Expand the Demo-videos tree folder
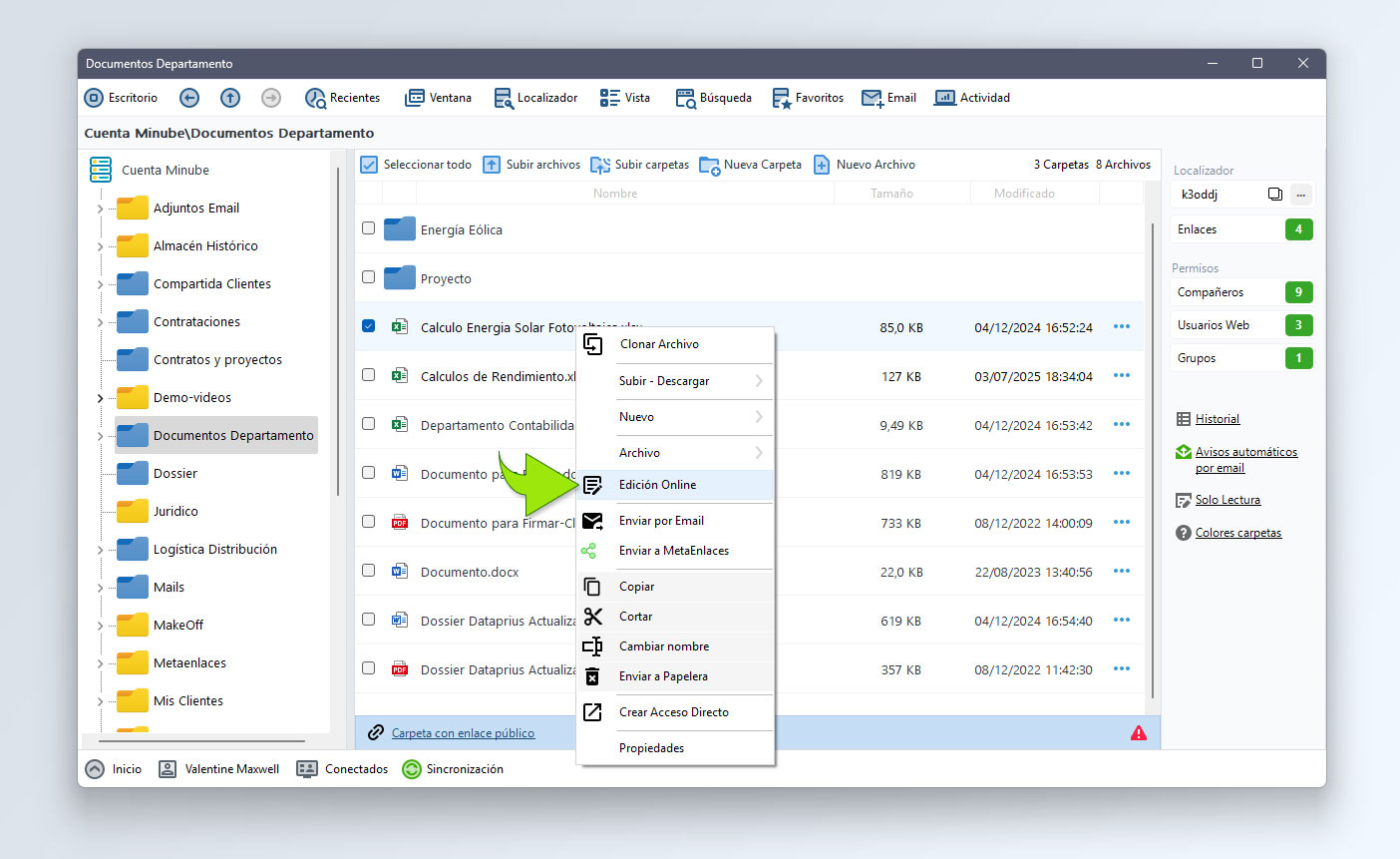The height and width of the screenshot is (859, 1400). tap(101, 398)
